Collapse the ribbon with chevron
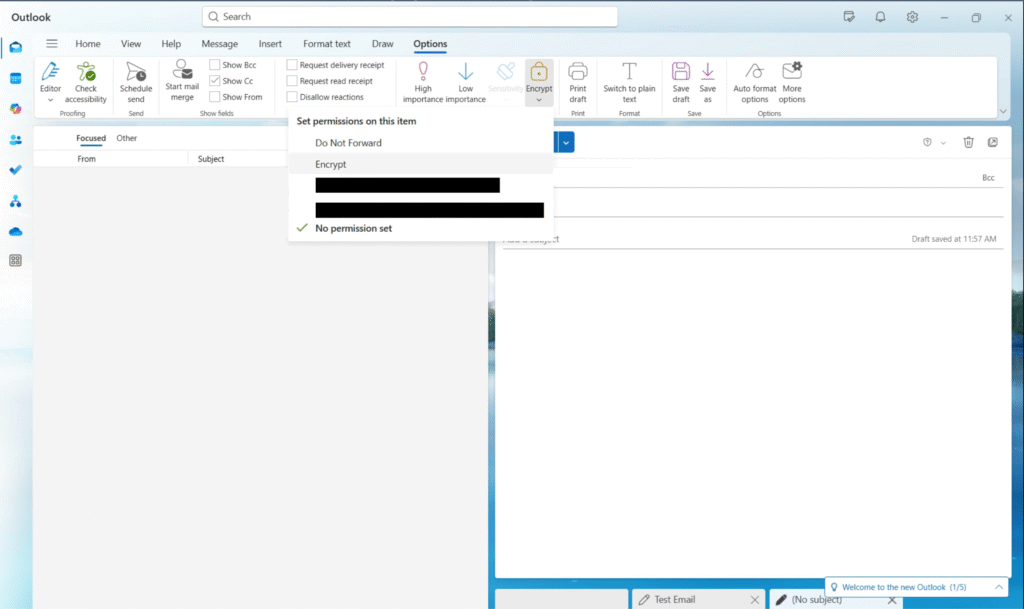1024x609 pixels. 1003,112
